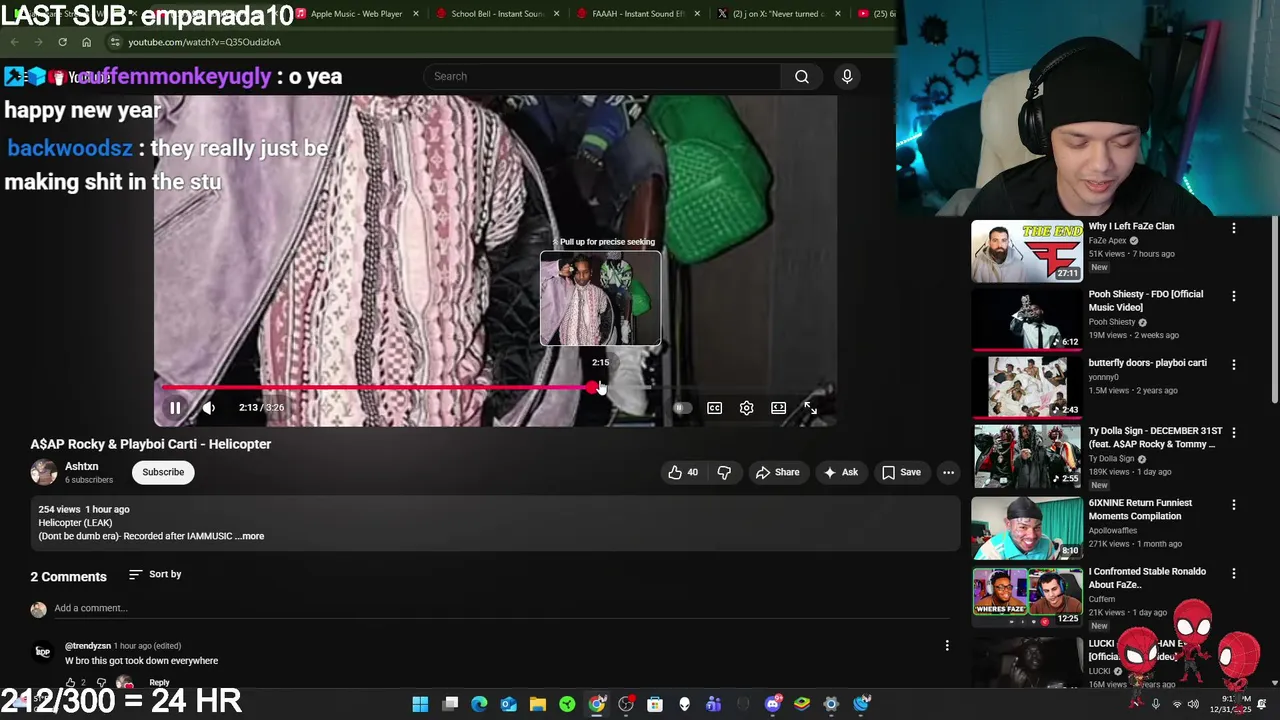Open menu for Stable Ronaldo video
This screenshot has height=720, width=1280.
1234,573
